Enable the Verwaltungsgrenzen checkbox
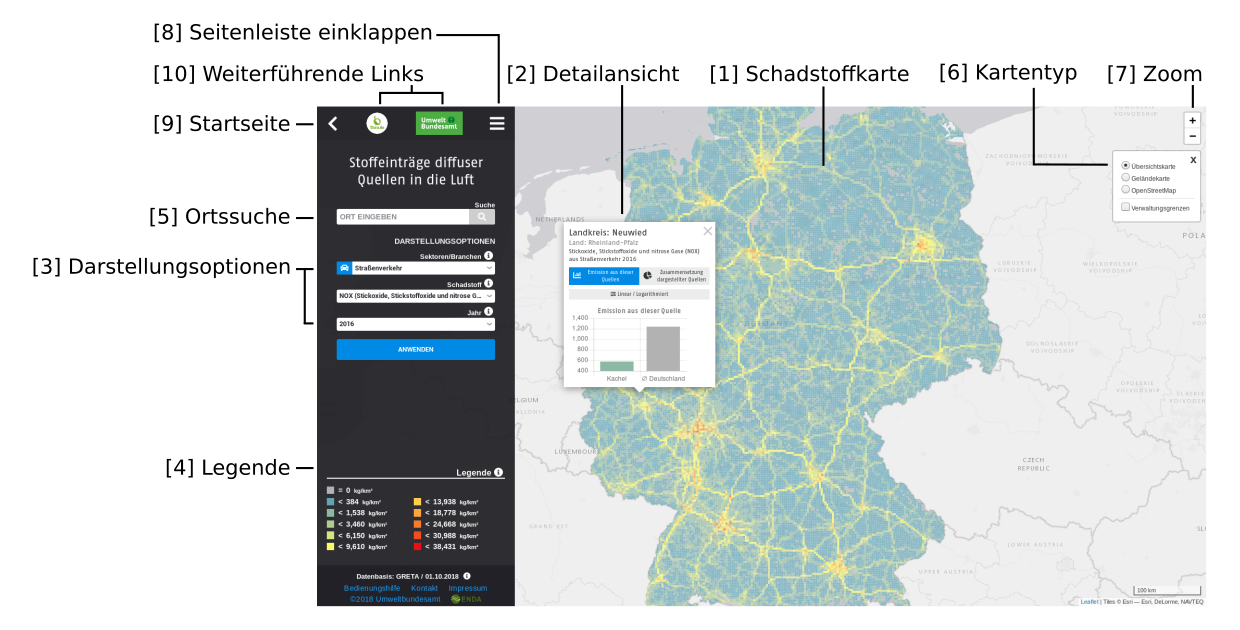 coord(1126,207)
